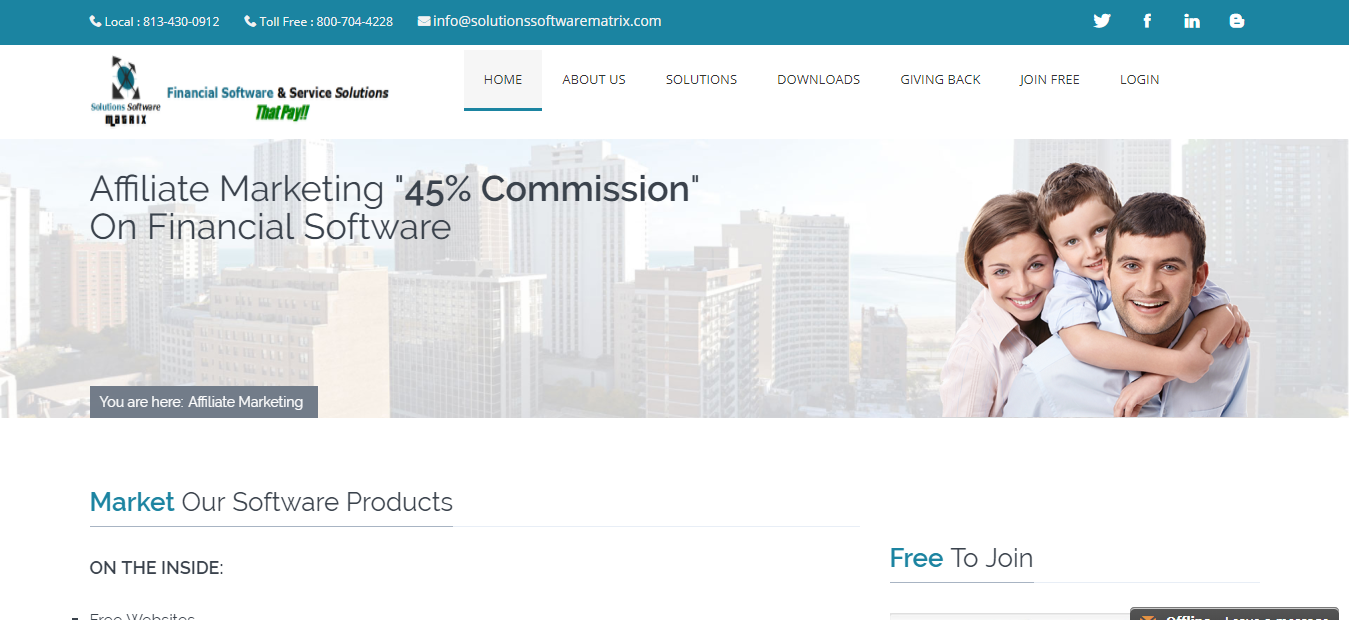
Task: Click the phone icon beside Local number
Action: pos(95,21)
